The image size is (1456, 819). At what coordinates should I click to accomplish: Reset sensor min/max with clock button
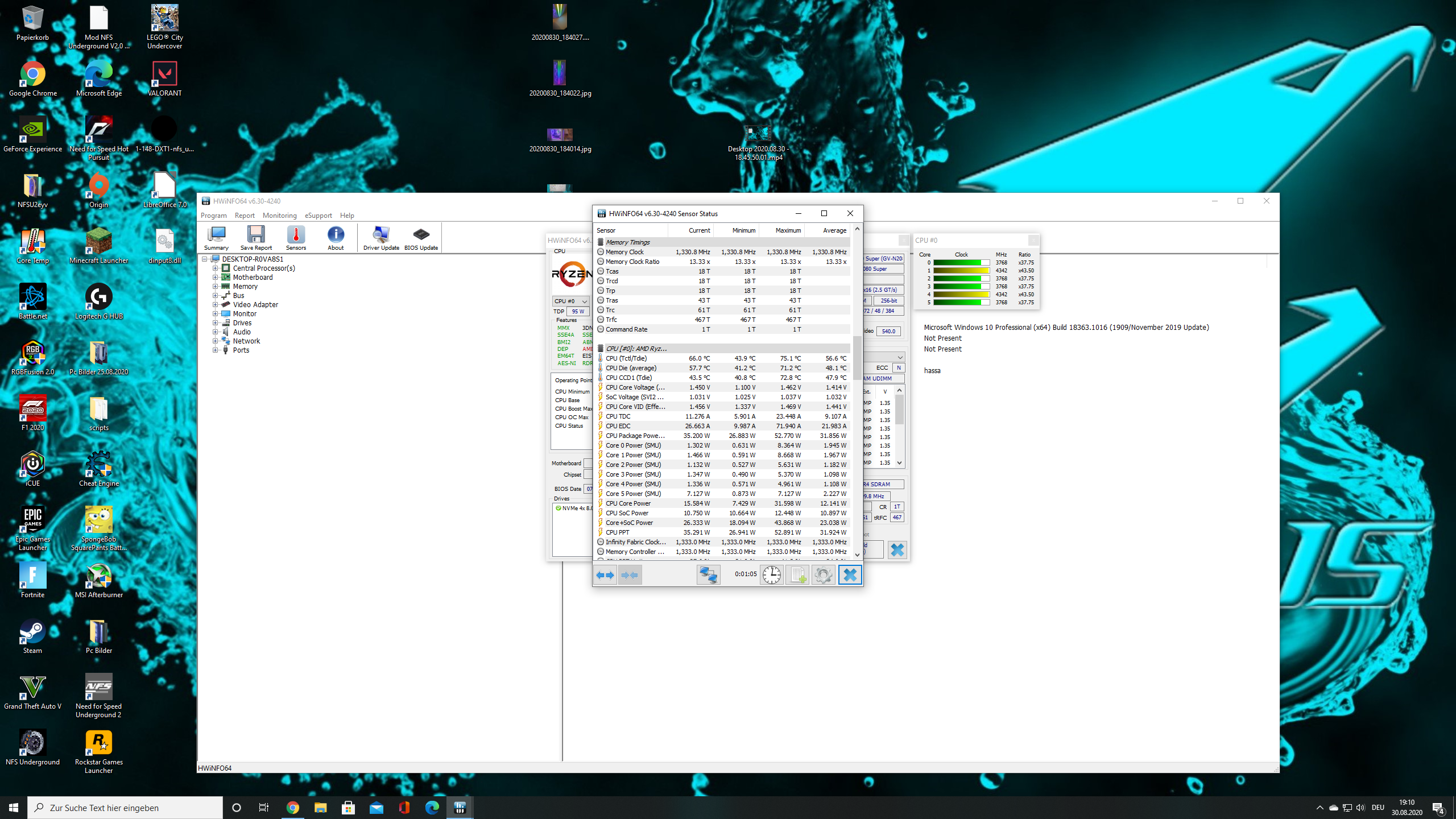tap(771, 575)
